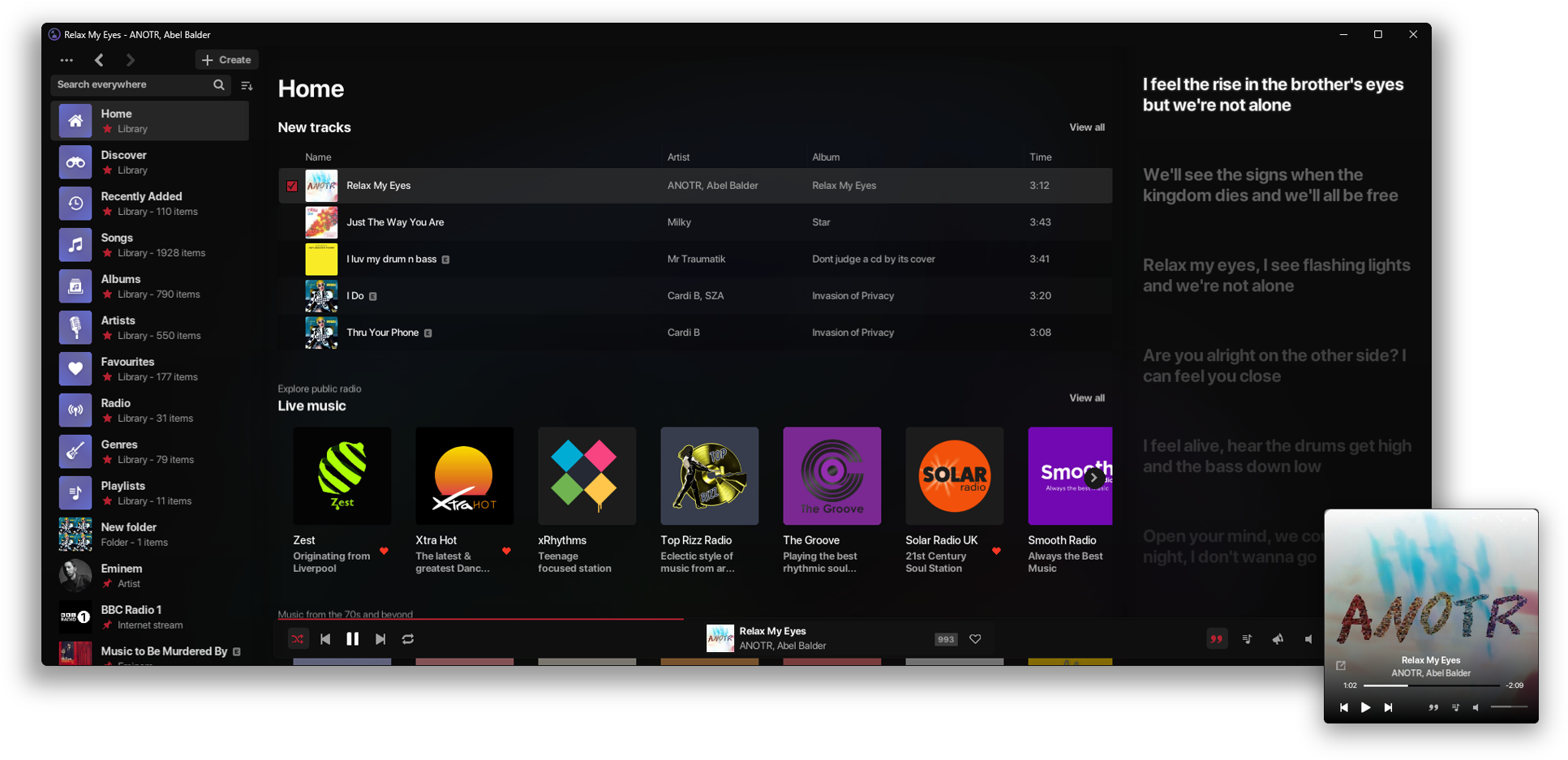The image size is (1568, 760).
Task: Click the Playlists icon in sidebar
Action: click(x=75, y=493)
